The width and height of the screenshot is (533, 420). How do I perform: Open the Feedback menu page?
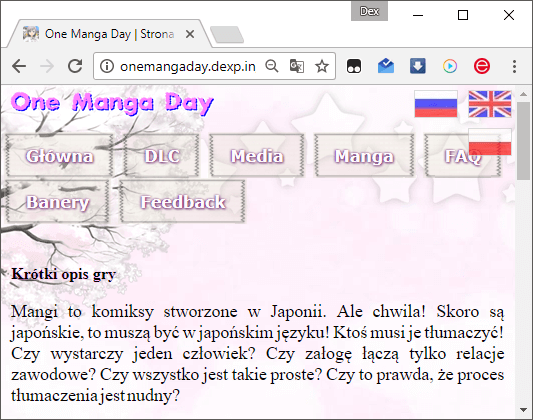coord(183,202)
